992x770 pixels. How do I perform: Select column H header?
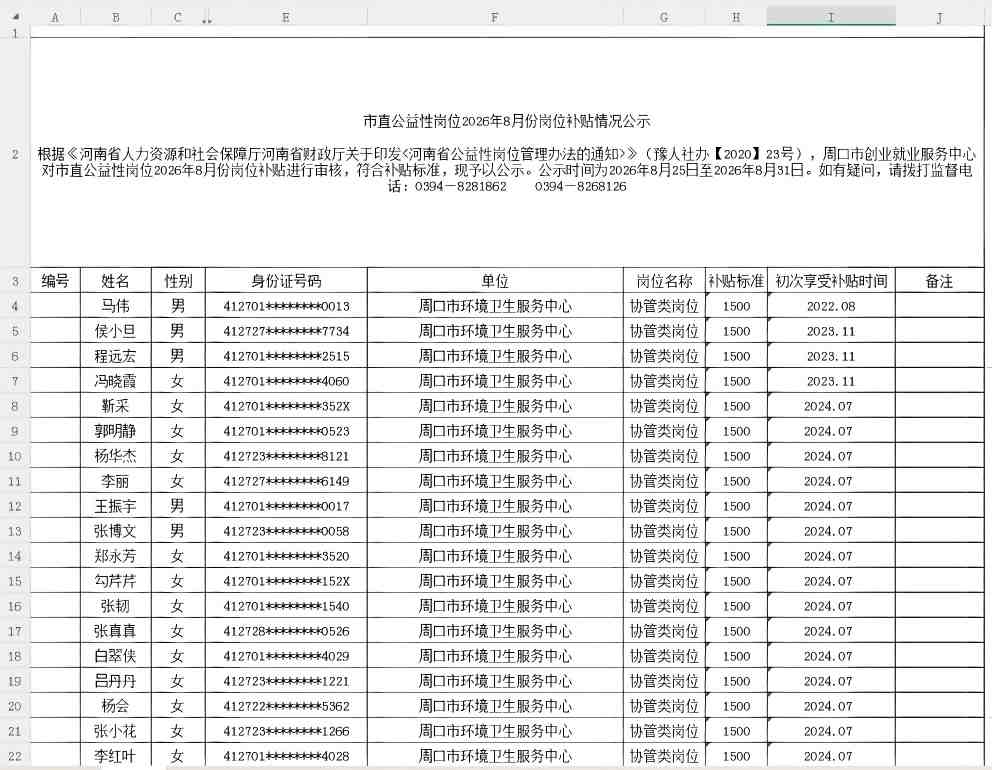click(x=736, y=17)
